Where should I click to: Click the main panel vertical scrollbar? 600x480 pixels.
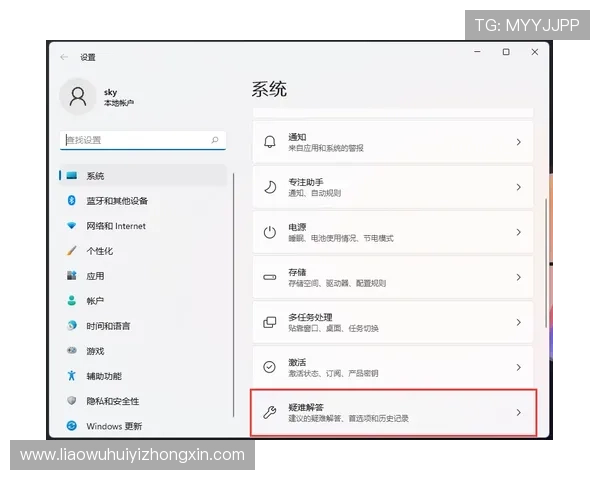point(546,263)
